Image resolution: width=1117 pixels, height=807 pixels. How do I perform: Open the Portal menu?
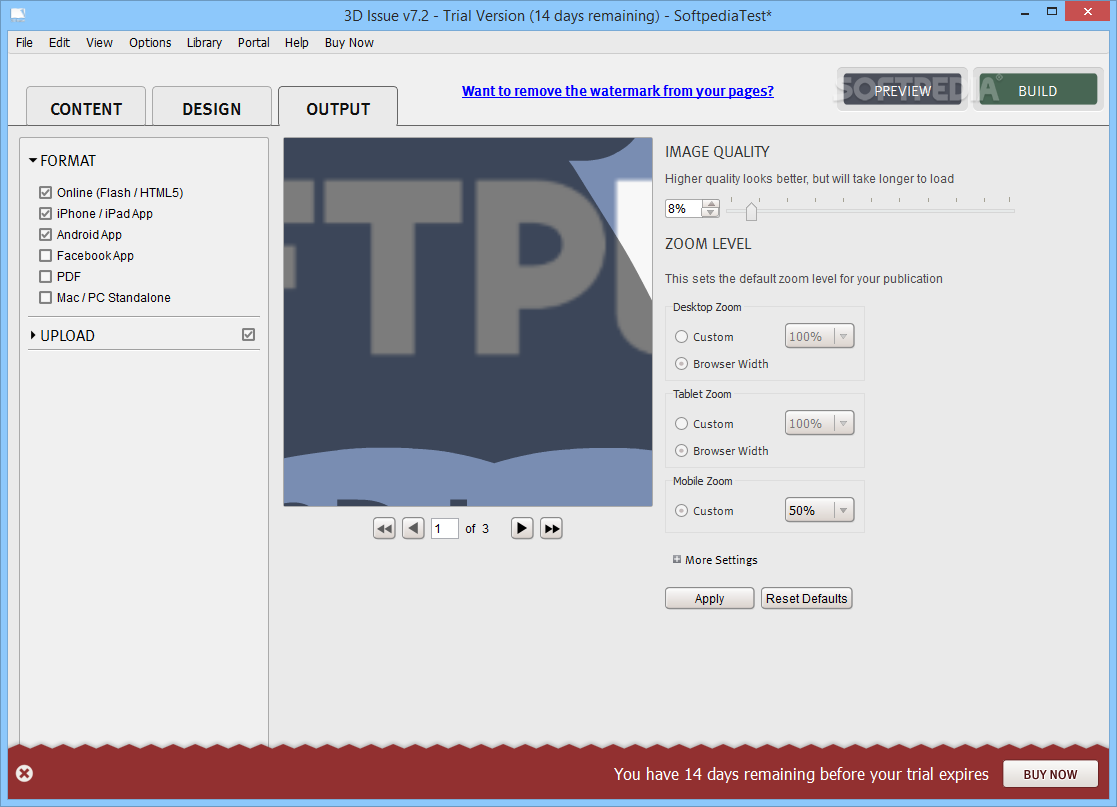254,43
